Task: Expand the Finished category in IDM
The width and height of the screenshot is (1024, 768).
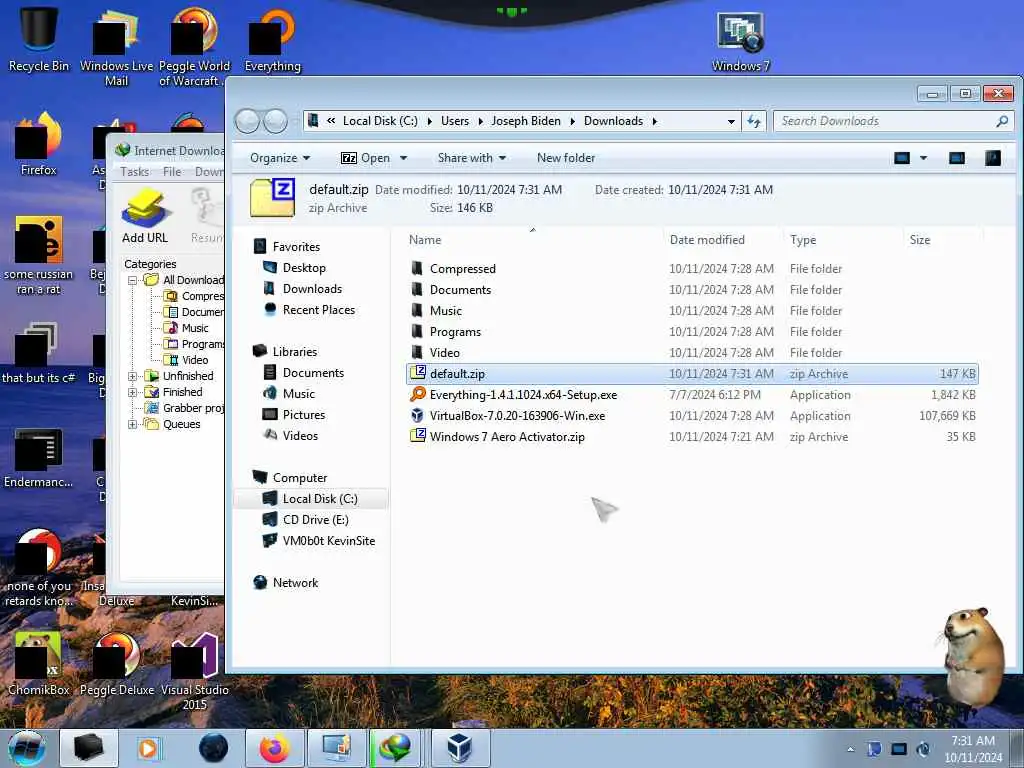Action: (133, 392)
